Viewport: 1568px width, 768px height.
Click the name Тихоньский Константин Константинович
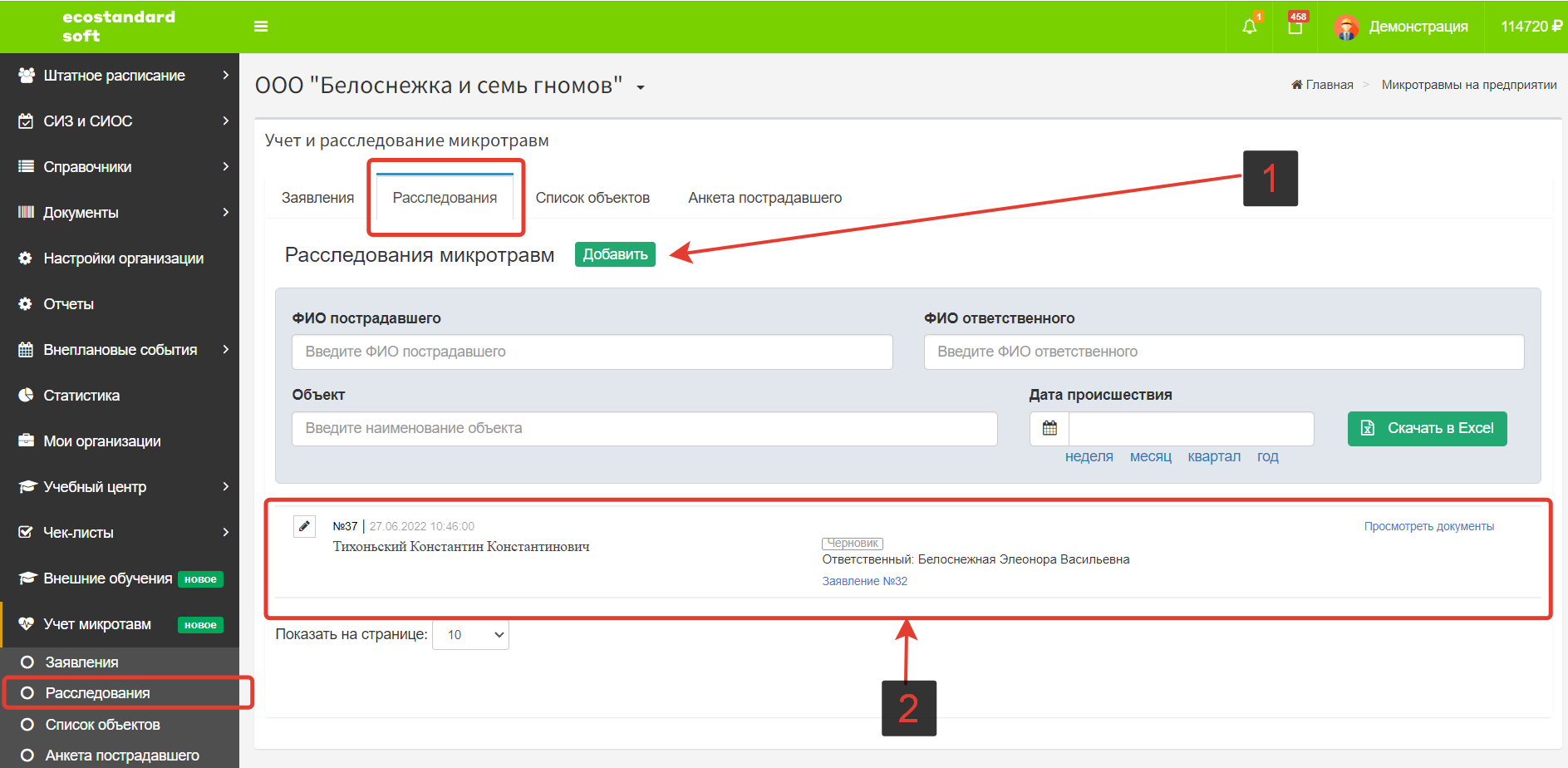tap(461, 547)
